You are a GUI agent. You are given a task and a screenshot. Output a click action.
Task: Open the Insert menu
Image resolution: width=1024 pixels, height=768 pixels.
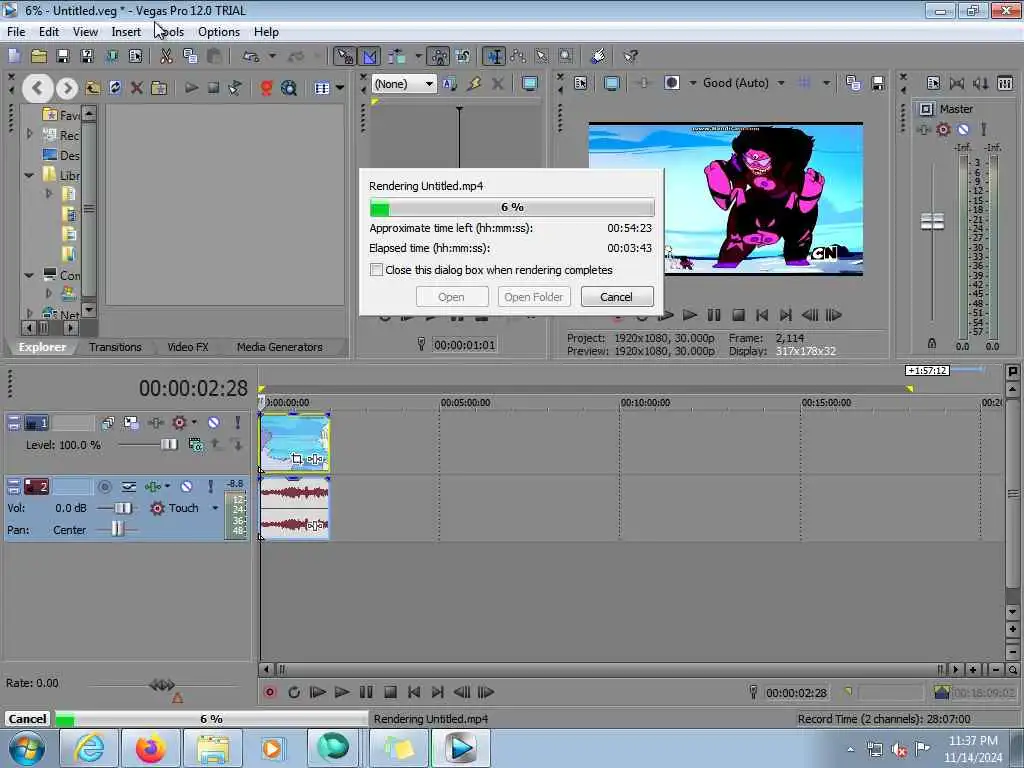point(126,32)
